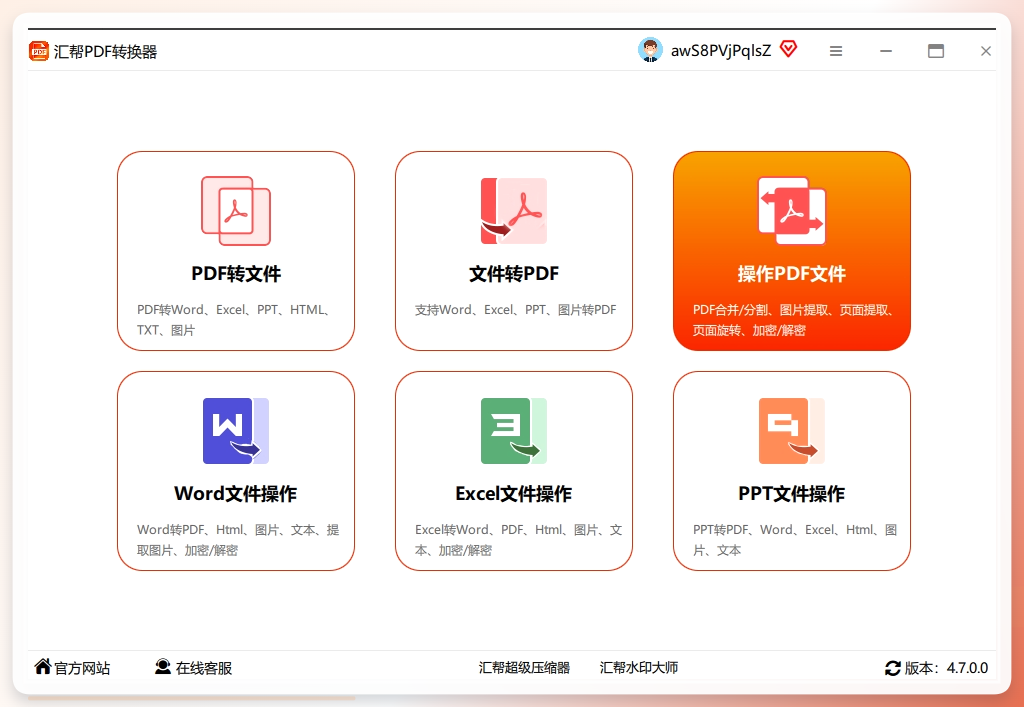1024x707 pixels.
Task: Click the 文件转PDF arrow icon
Action: pyautogui.click(x=514, y=211)
